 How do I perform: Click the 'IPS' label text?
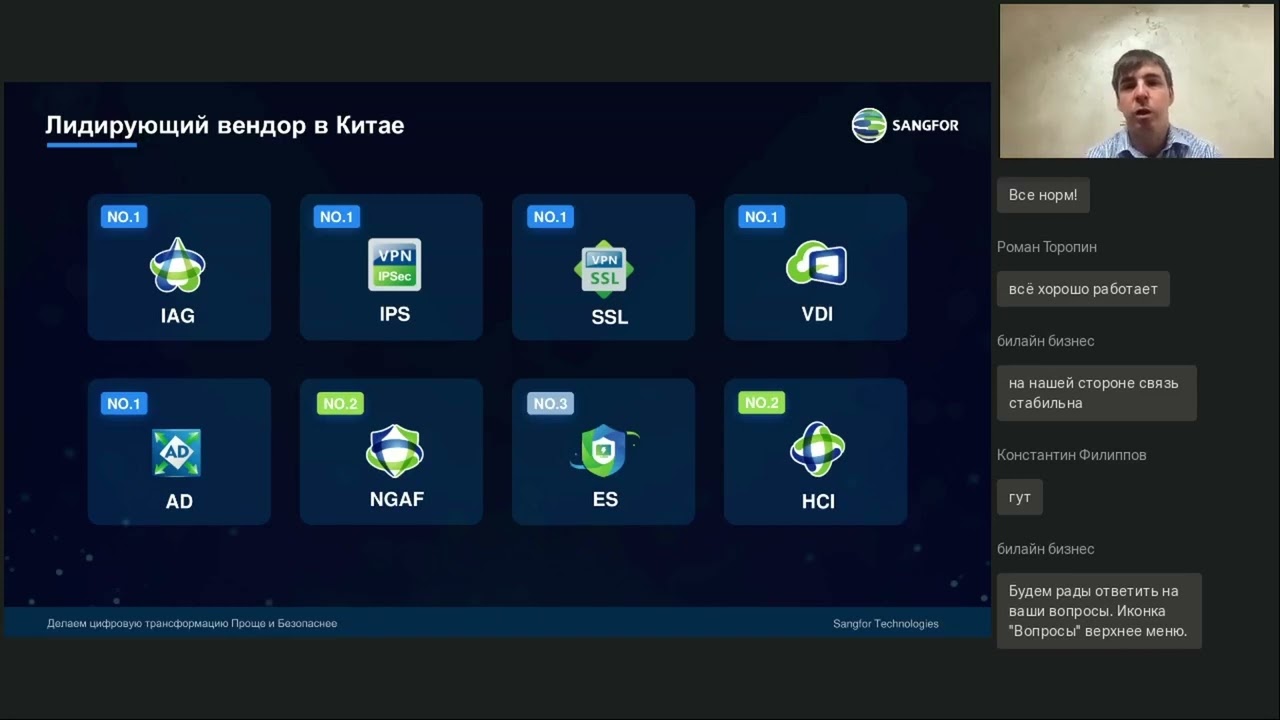395,314
